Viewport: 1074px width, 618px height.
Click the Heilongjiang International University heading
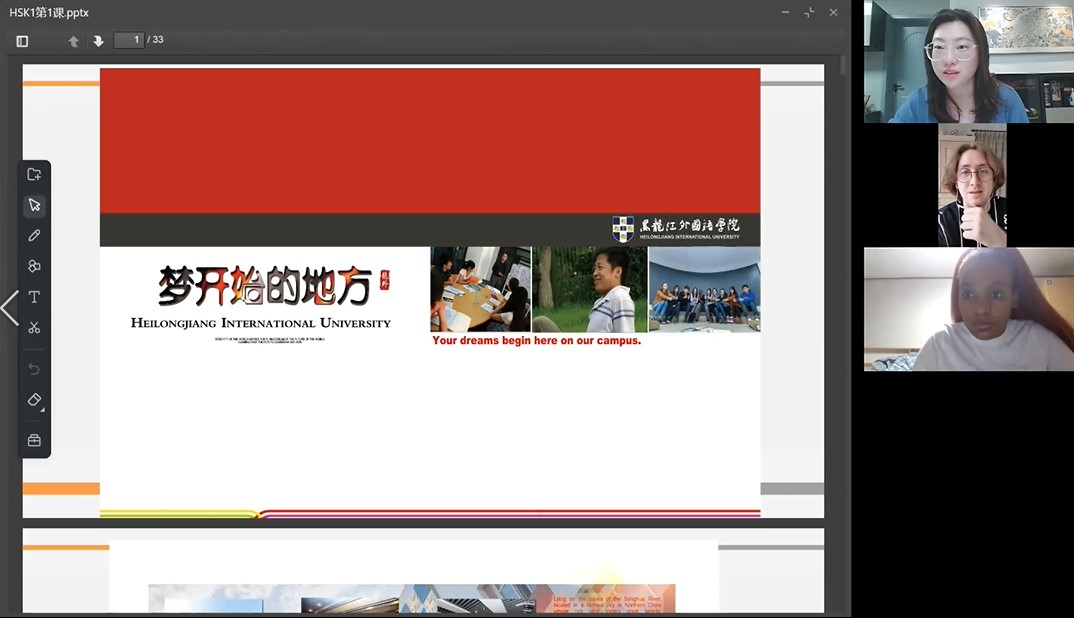point(260,323)
